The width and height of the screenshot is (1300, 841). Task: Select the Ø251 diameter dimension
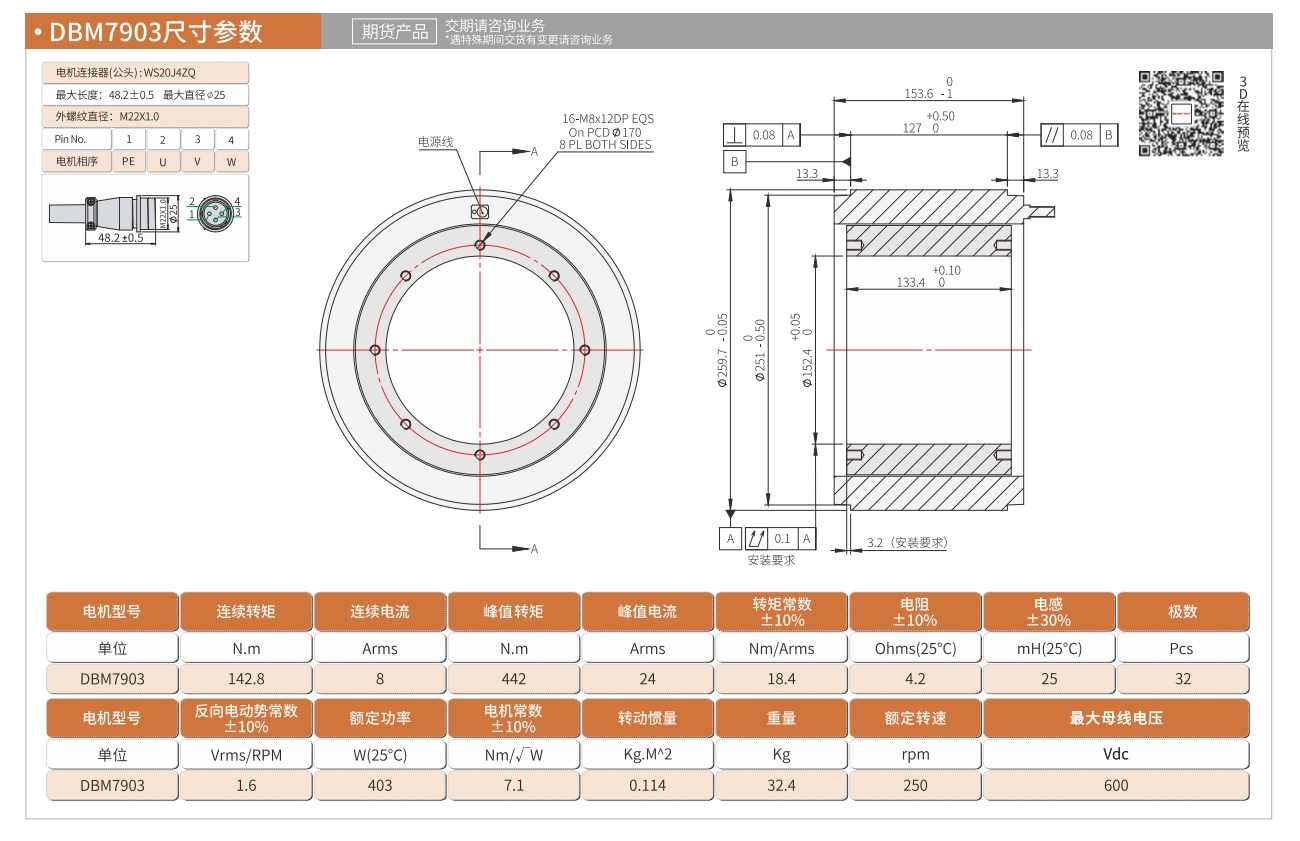click(754, 352)
